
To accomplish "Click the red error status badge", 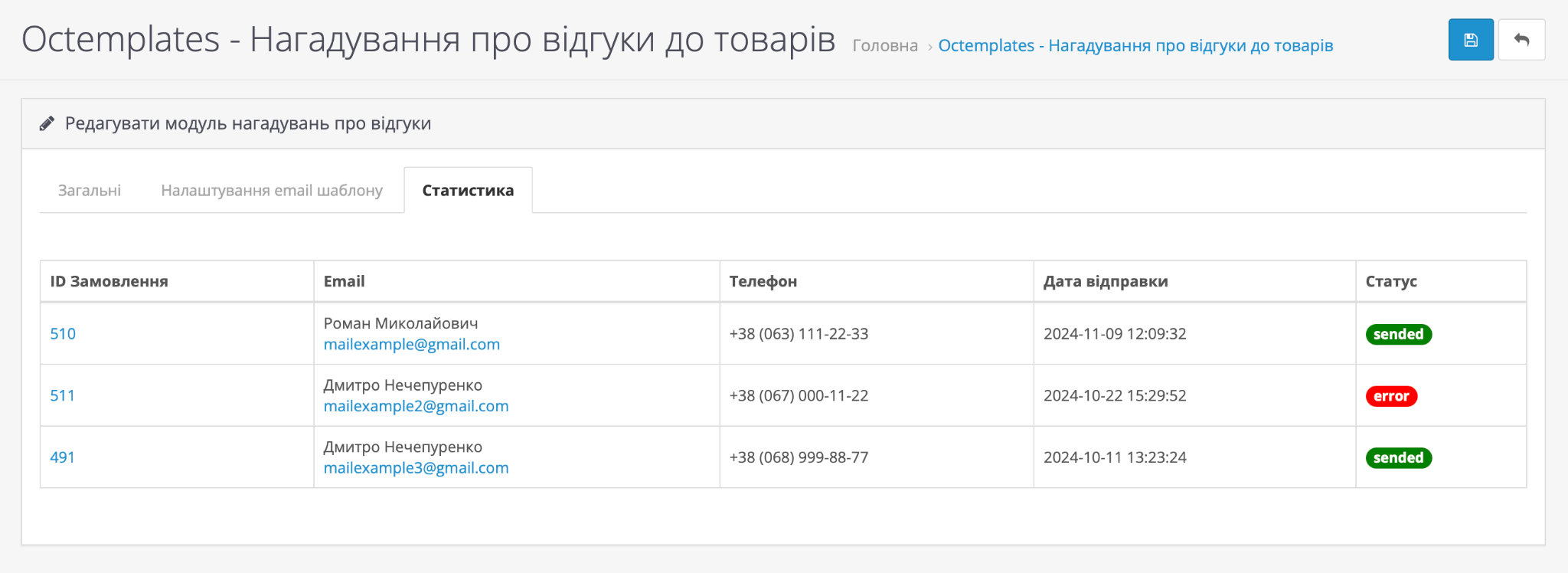I will (1391, 396).
